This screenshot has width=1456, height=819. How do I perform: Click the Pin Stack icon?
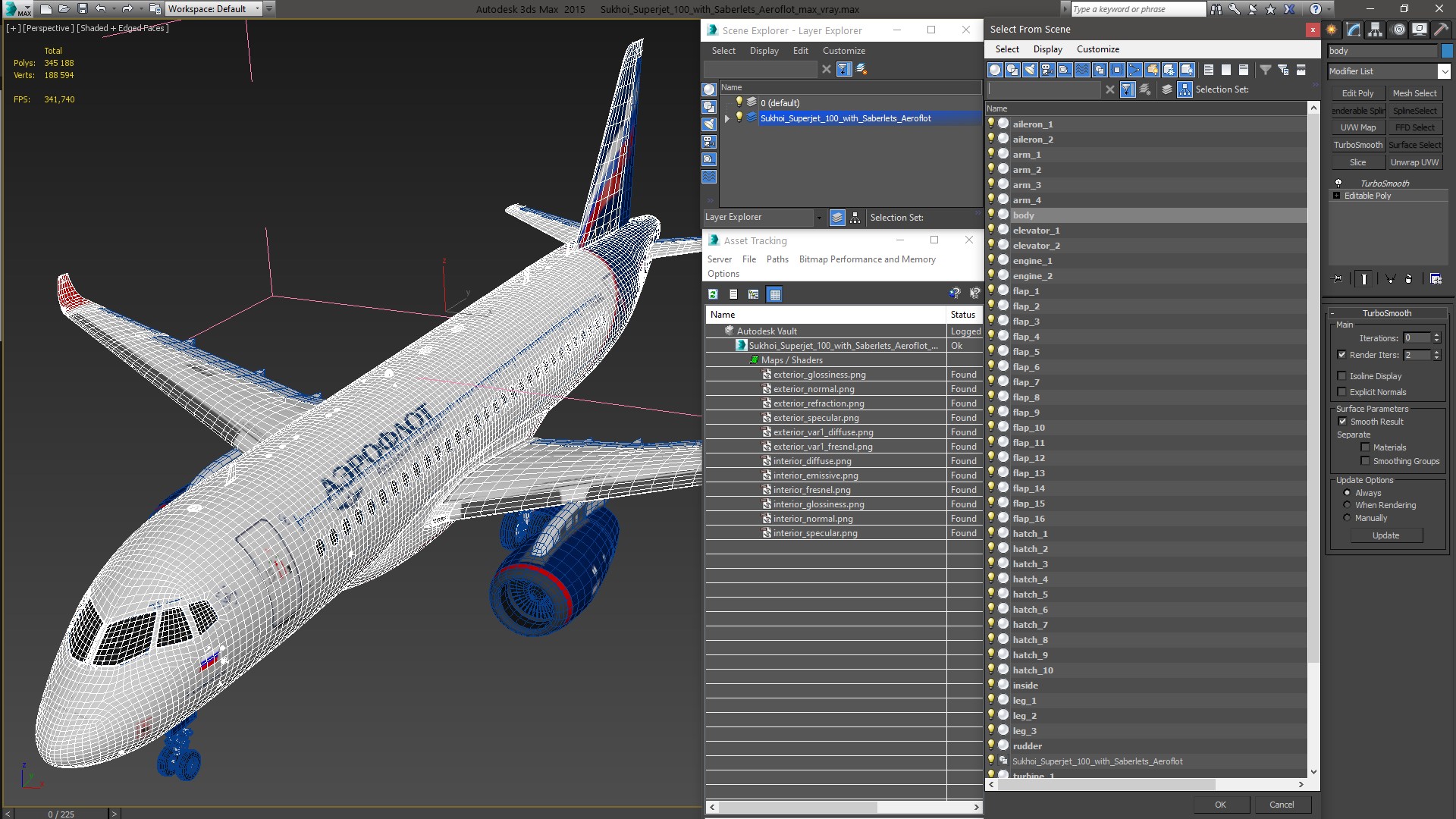click(x=1338, y=278)
